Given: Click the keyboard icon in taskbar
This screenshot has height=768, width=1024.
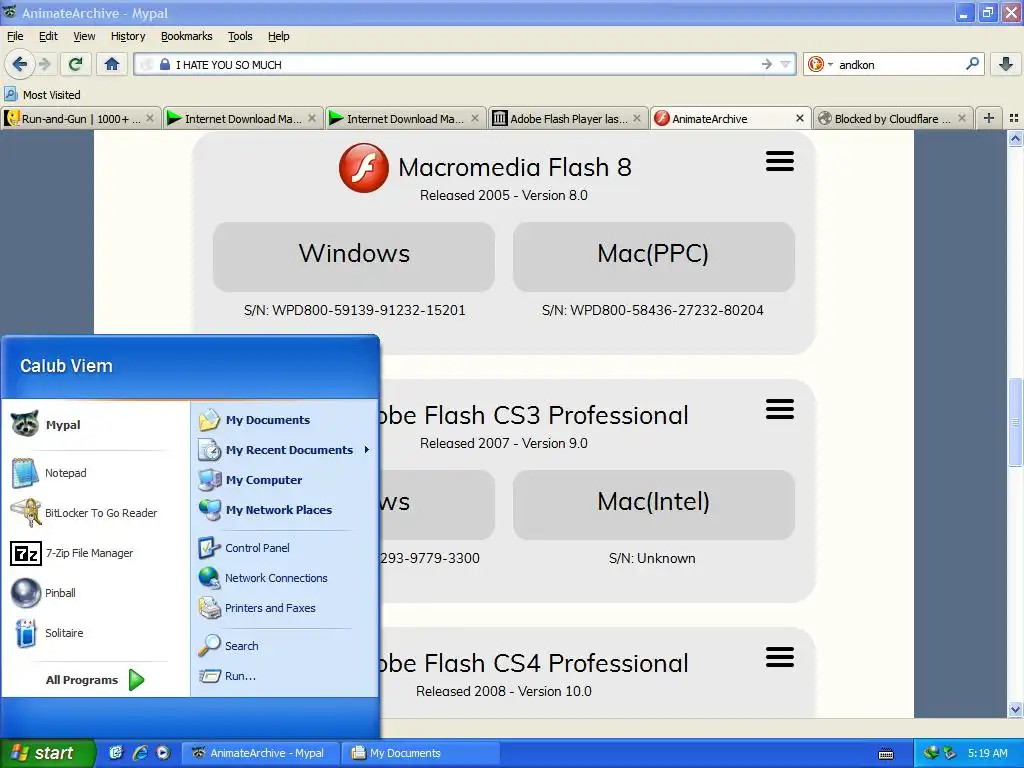Looking at the screenshot, I should (886, 754).
